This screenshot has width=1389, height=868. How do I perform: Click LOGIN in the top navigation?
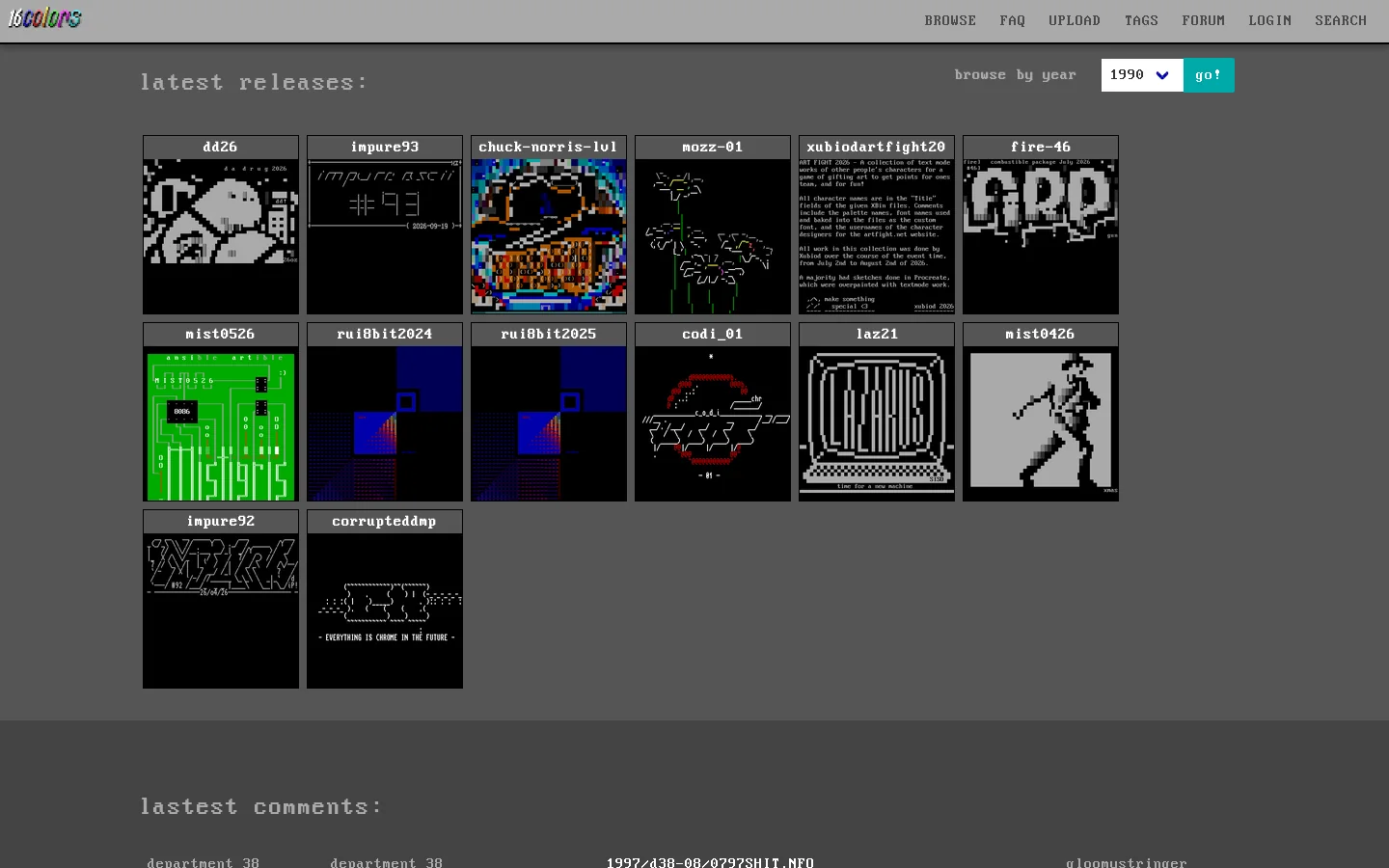(x=1269, y=20)
